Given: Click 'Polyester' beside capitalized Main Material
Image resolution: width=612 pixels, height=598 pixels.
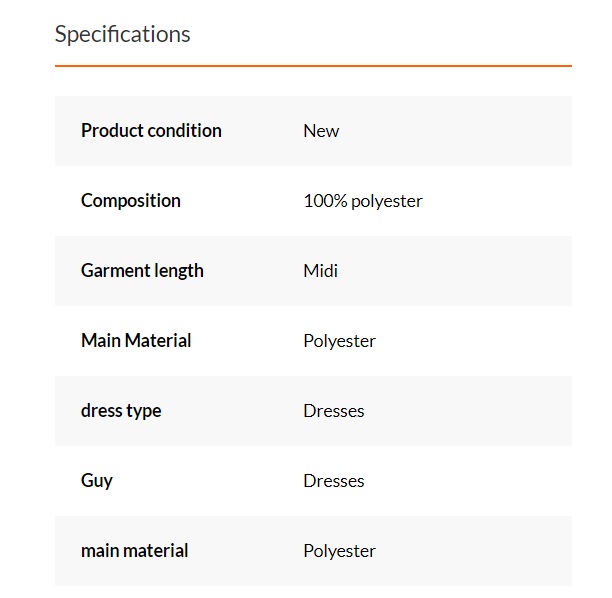Looking at the screenshot, I should pyautogui.click(x=339, y=341).
